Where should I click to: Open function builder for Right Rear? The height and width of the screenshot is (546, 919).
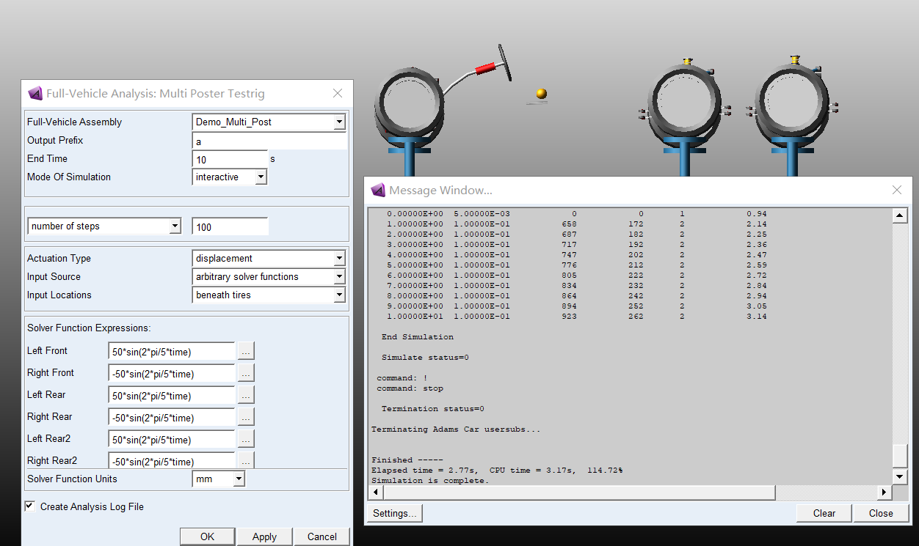point(246,417)
